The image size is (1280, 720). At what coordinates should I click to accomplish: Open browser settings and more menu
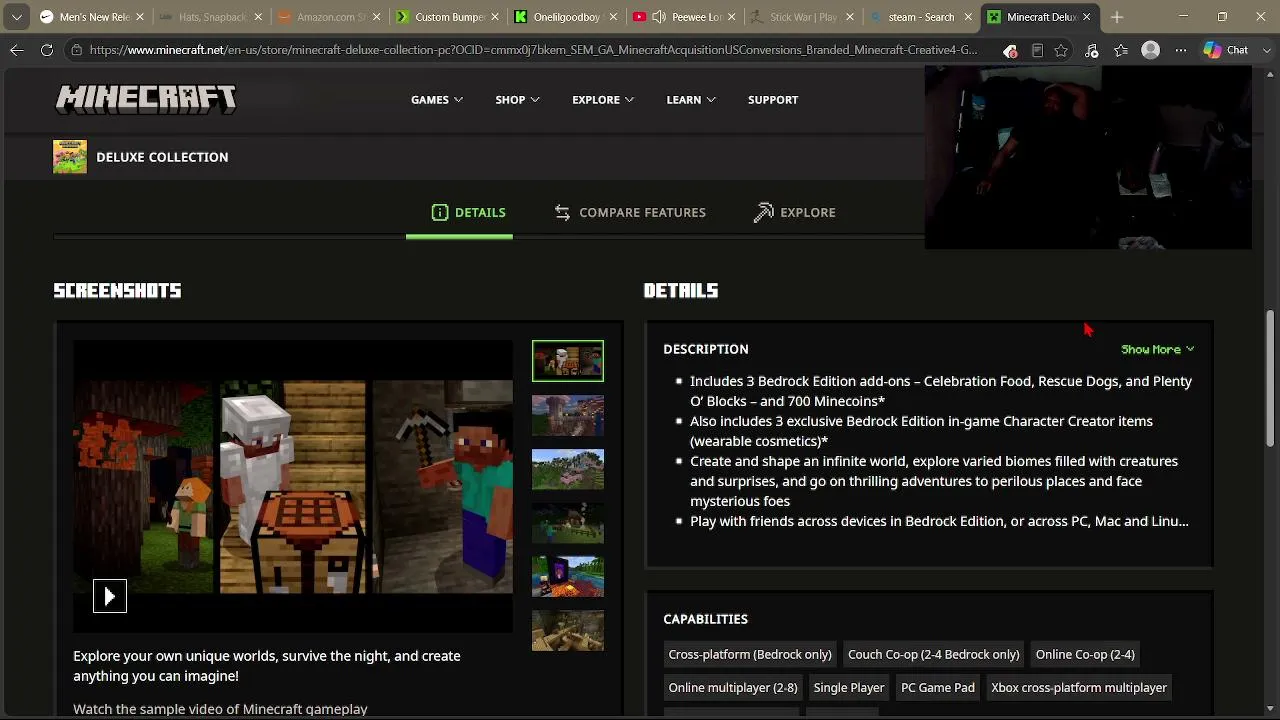[x=1181, y=50]
